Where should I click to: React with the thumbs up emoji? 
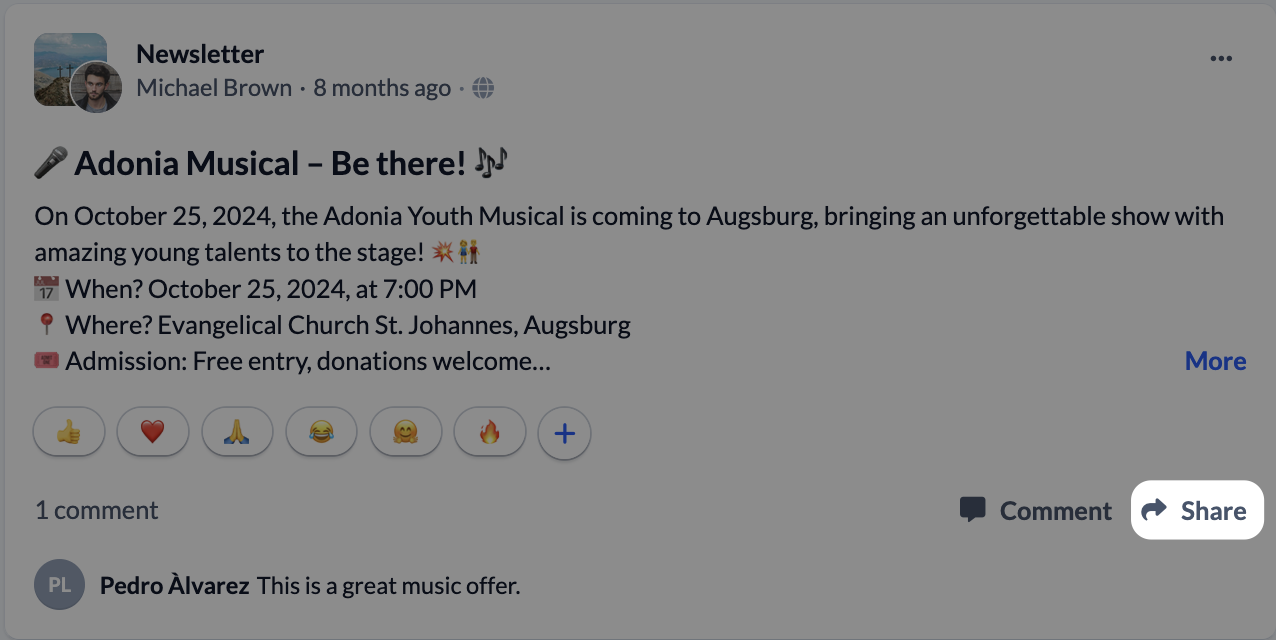tap(69, 433)
